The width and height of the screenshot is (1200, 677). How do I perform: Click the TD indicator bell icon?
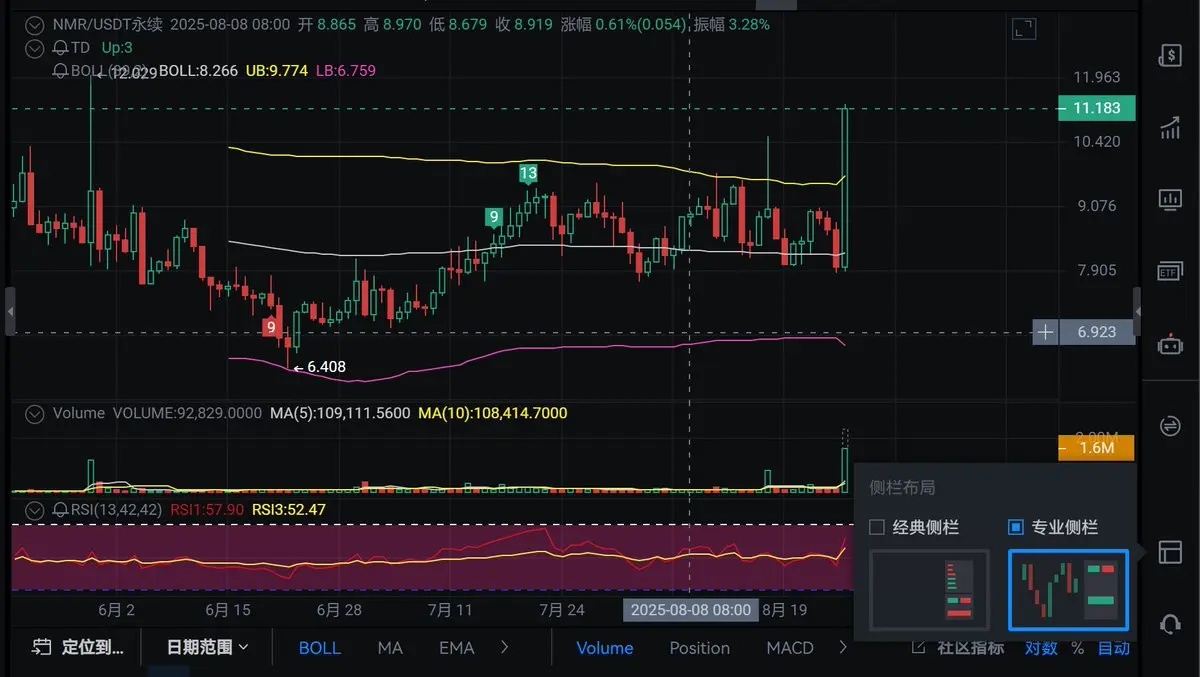tap(60, 47)
